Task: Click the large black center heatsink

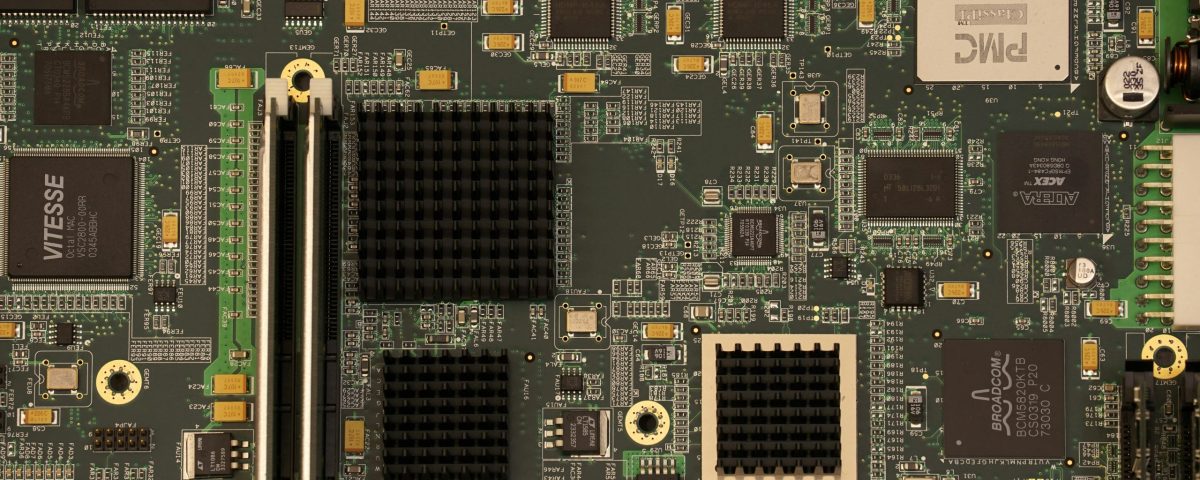Action: tap(456, 200)
